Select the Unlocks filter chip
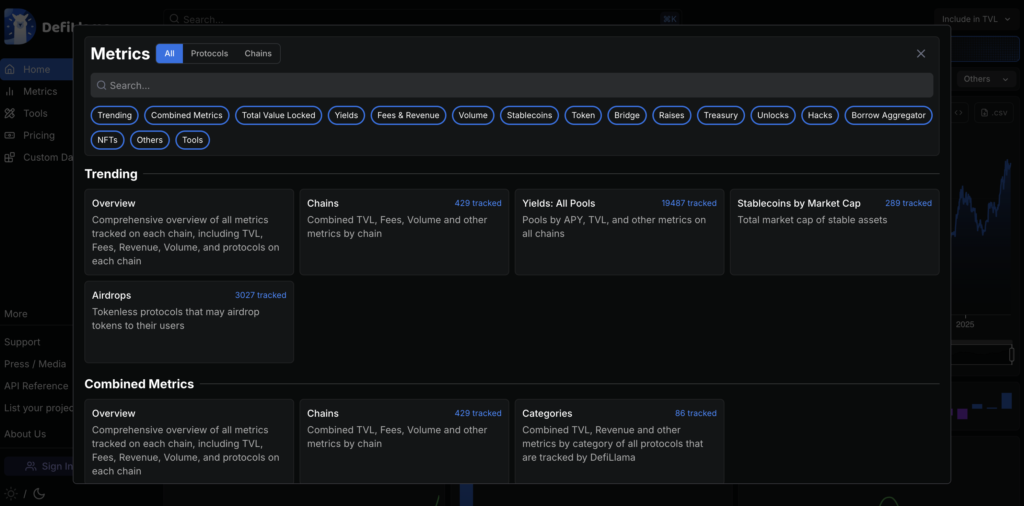This screenshot has height=506, width=1024. tap(773, 116)
